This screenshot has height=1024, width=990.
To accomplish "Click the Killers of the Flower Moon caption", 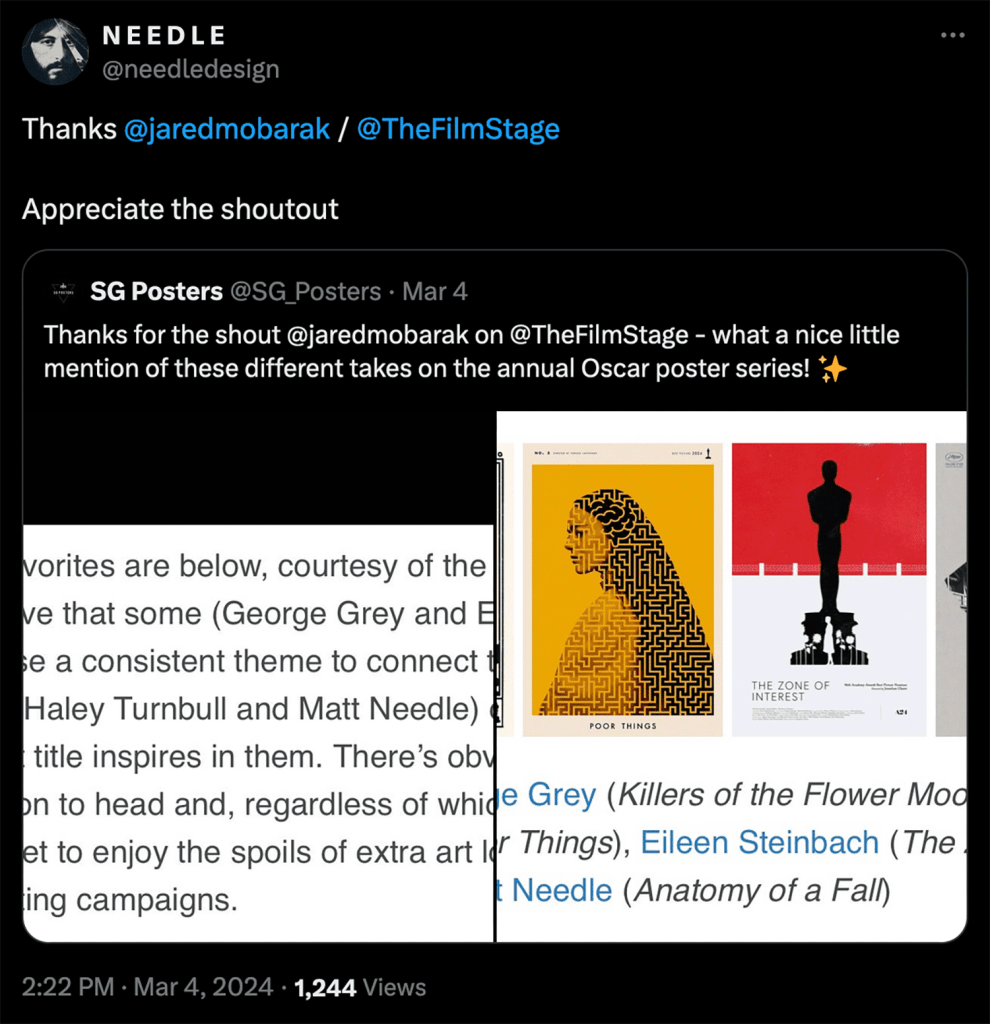I will pos(790,796).
